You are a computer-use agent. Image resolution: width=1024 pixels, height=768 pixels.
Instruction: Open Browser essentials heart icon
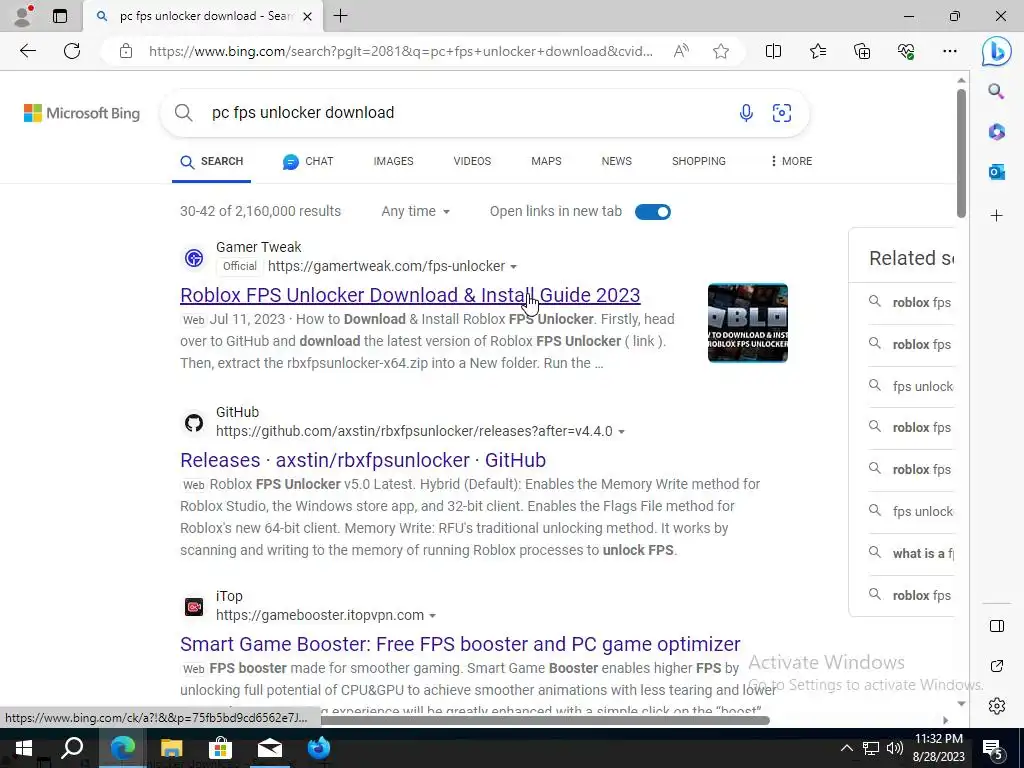click(906, 51)
